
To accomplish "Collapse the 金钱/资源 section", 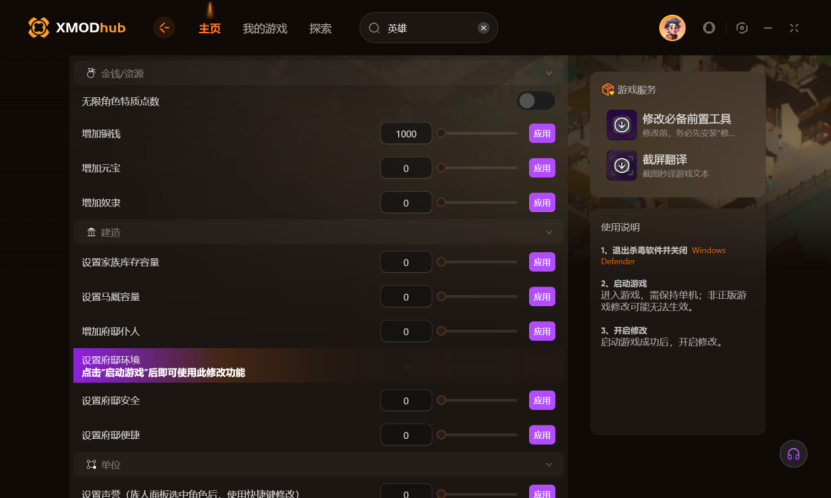I will tap(549, 73).
